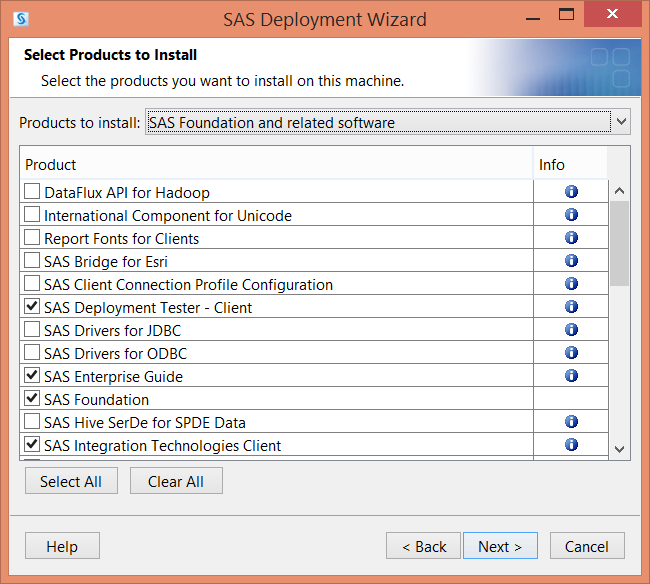
Task: Show info for SAS Enterprise Guide
Action: [x=571, y=376]
